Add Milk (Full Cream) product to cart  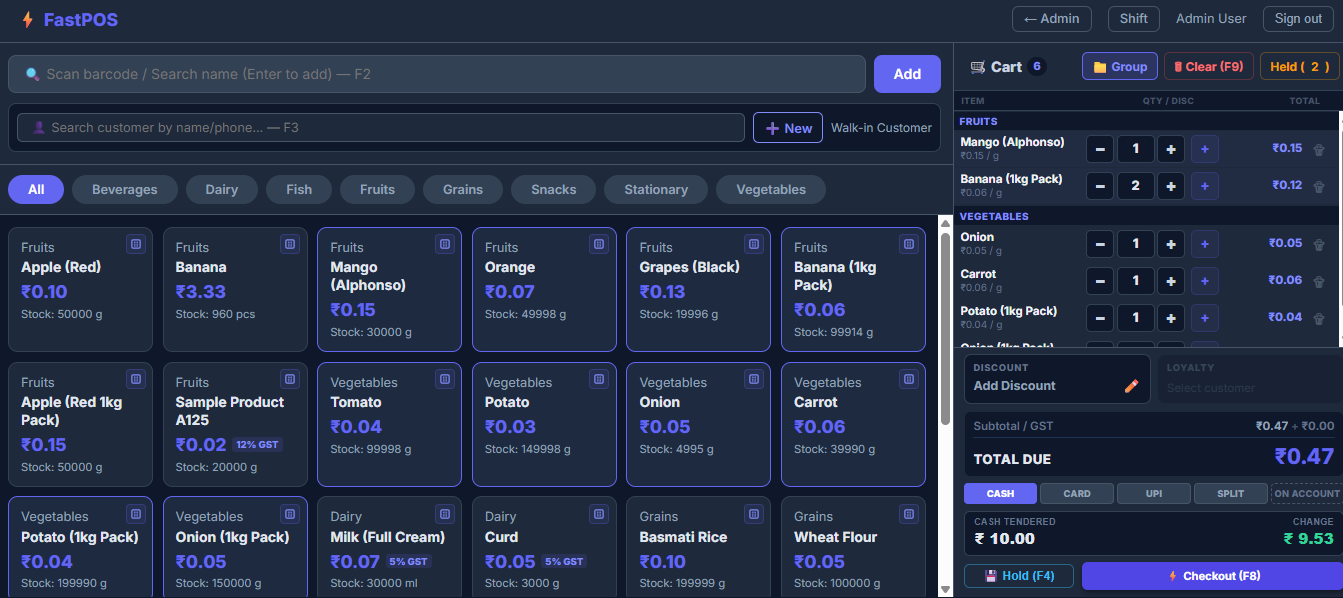point(389,547)
